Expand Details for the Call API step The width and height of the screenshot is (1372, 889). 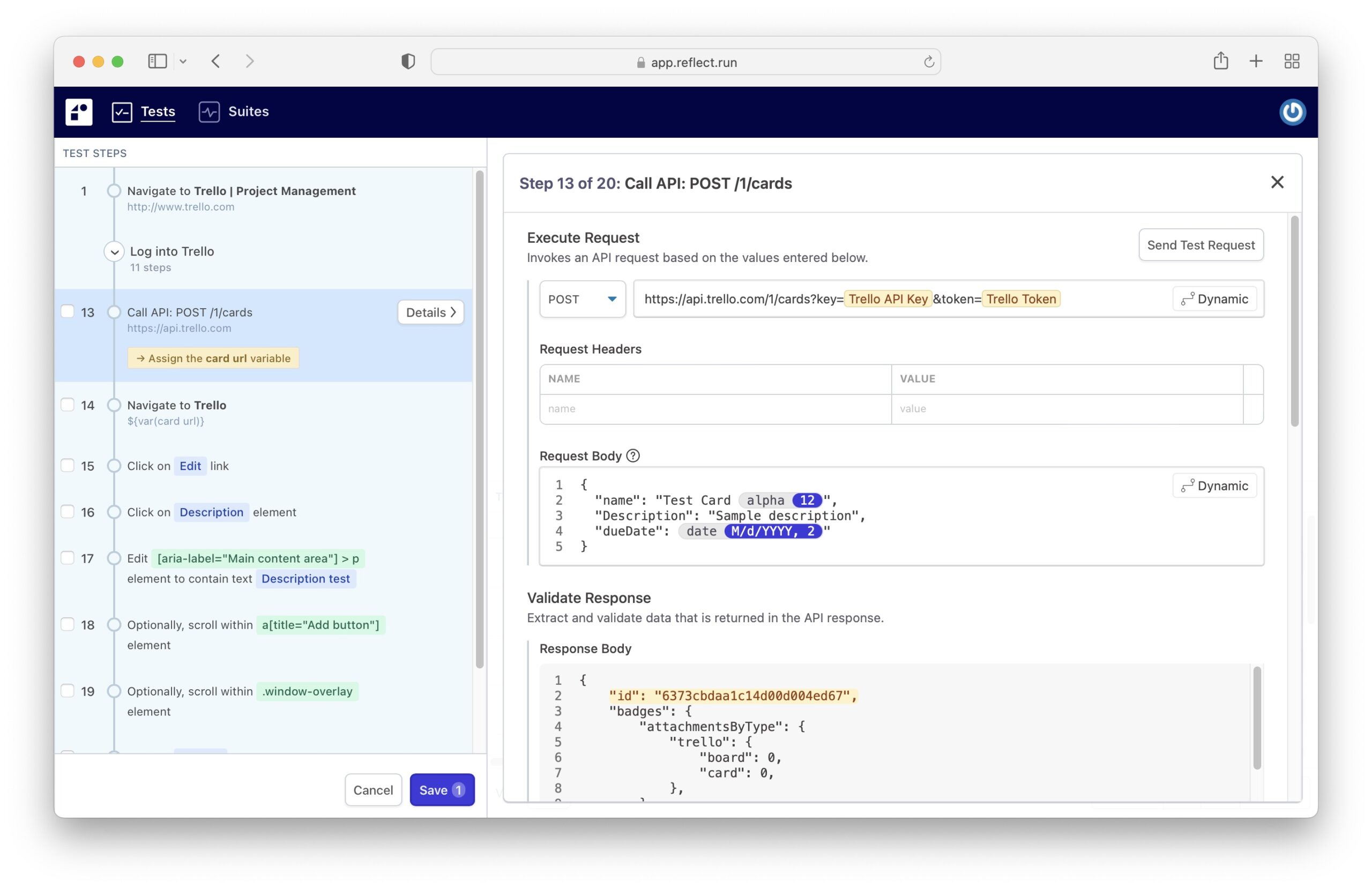click(x=430, y=312)
